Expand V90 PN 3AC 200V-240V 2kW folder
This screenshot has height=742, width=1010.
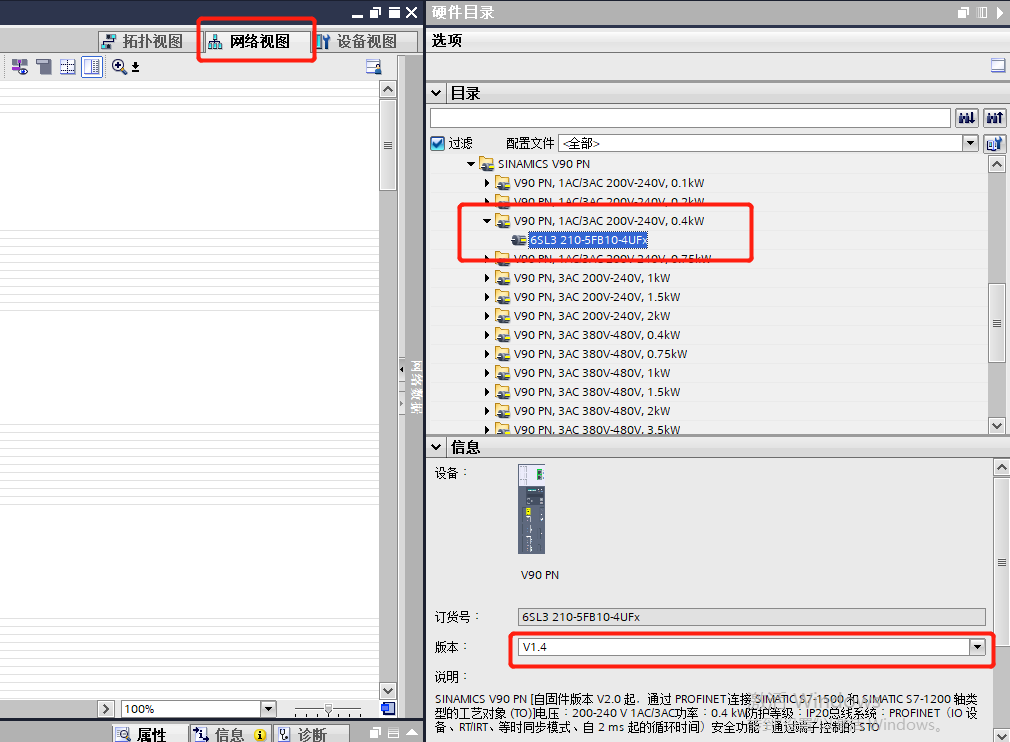click(487, 316)
